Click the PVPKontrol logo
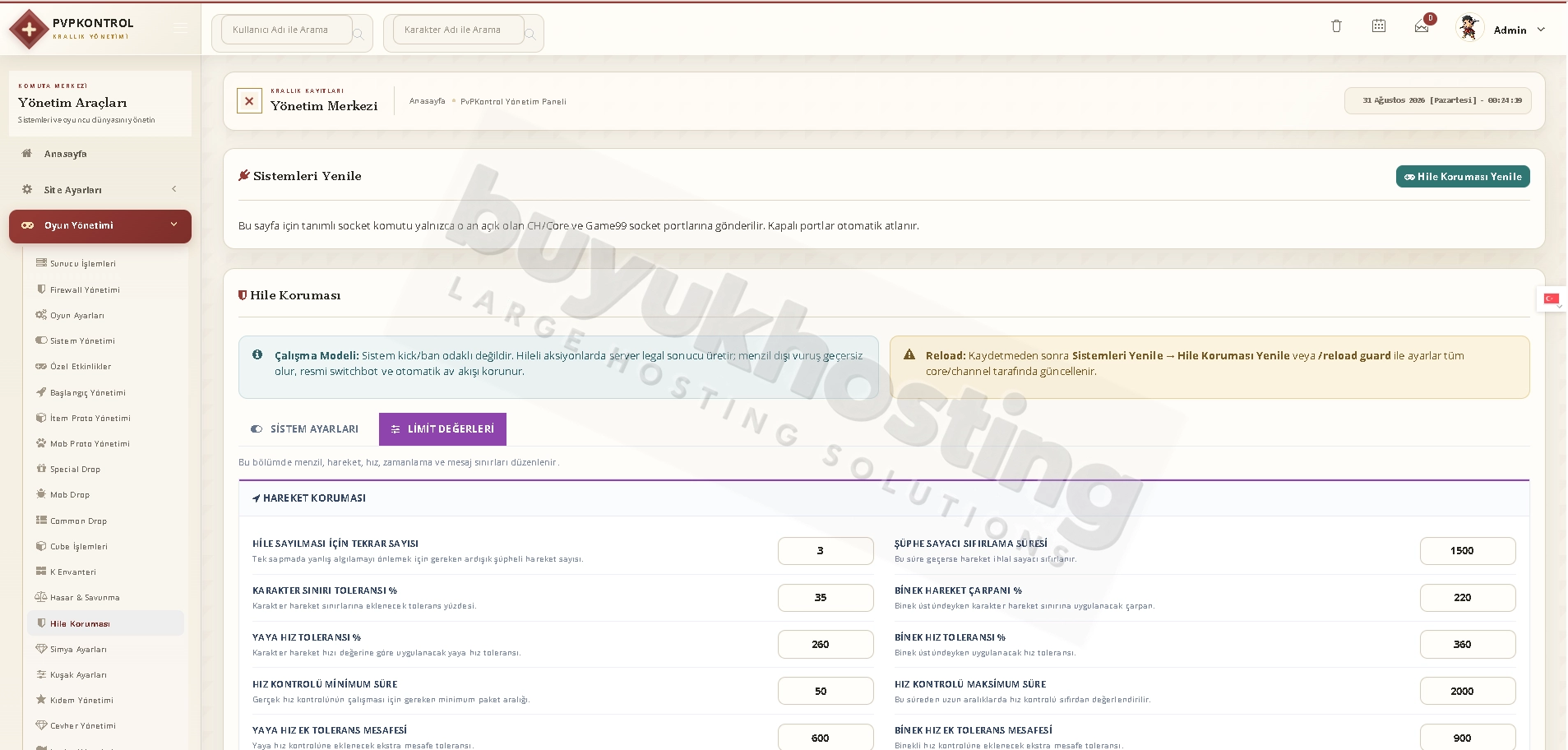Viewport: 1568px width, 750px height. point(72,29)
